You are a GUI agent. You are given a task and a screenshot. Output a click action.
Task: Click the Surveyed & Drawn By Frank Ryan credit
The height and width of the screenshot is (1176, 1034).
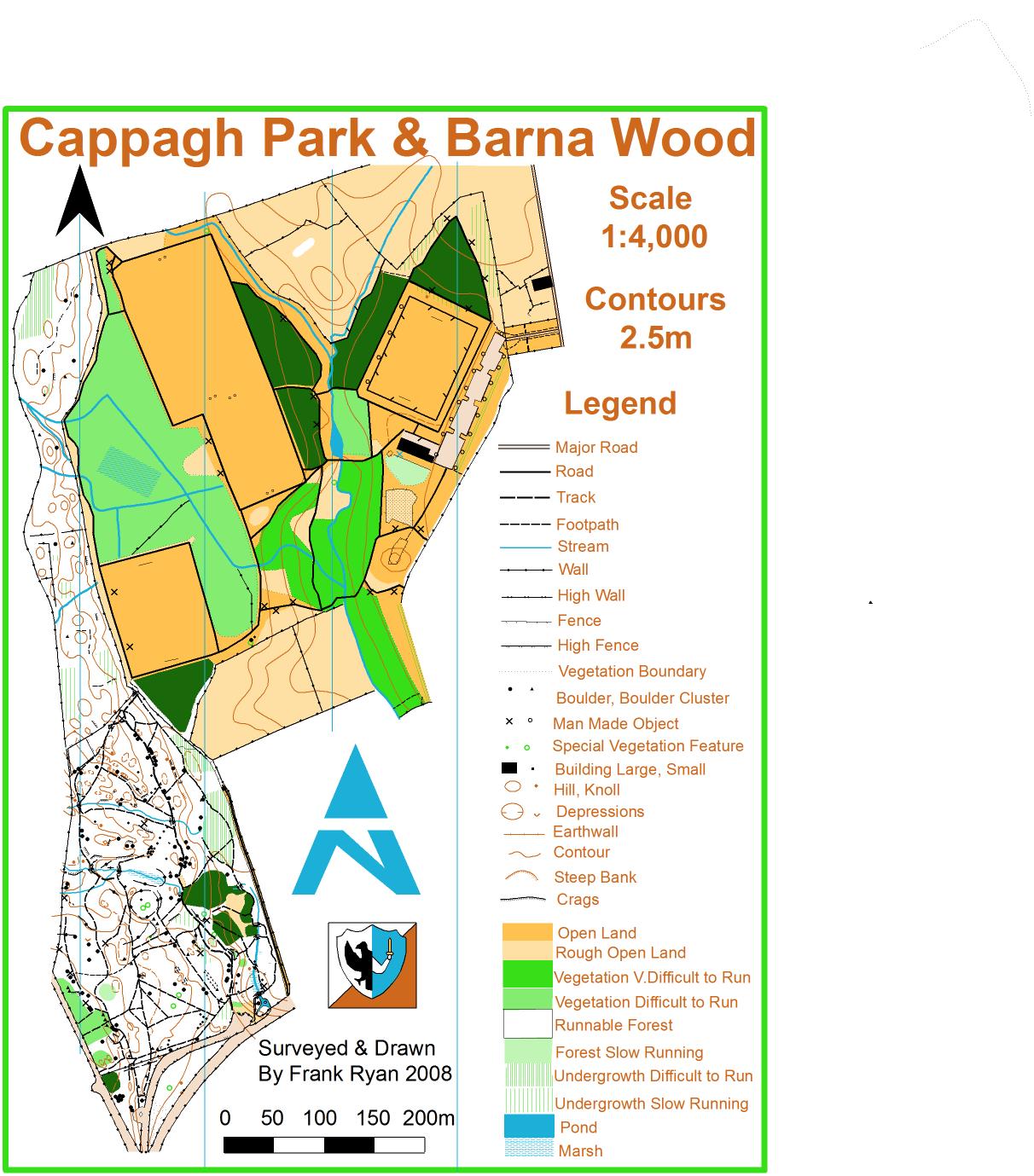pos(355,1061)
